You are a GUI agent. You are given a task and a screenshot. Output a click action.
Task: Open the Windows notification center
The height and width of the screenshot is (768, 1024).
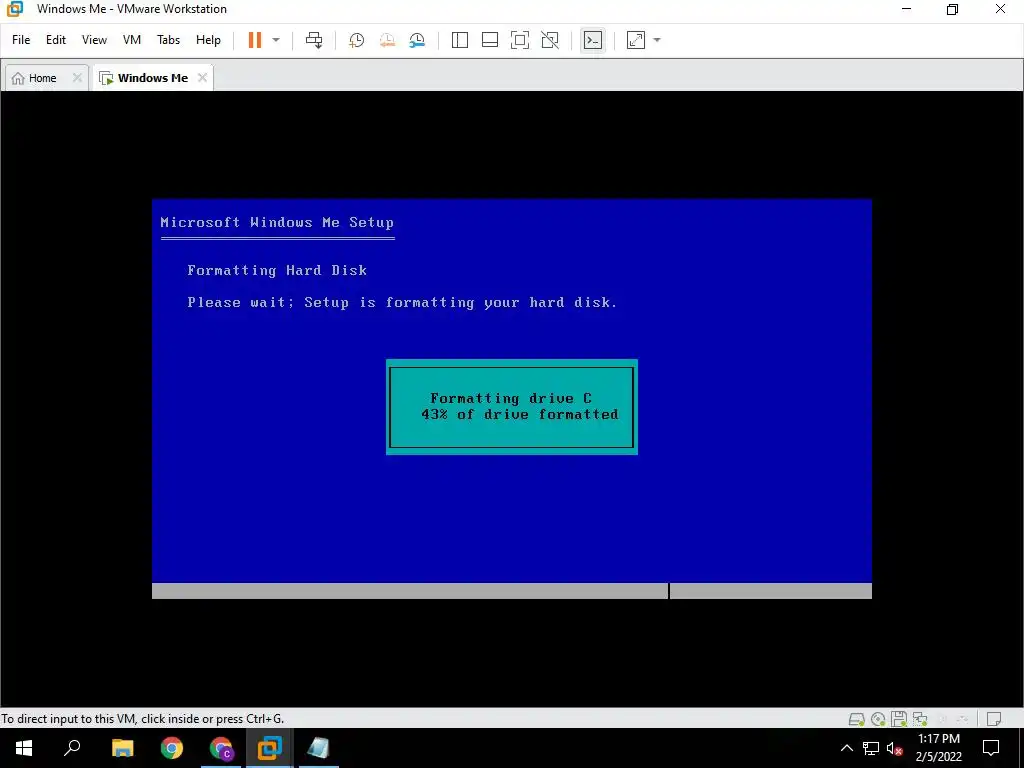tap(991, 748)
